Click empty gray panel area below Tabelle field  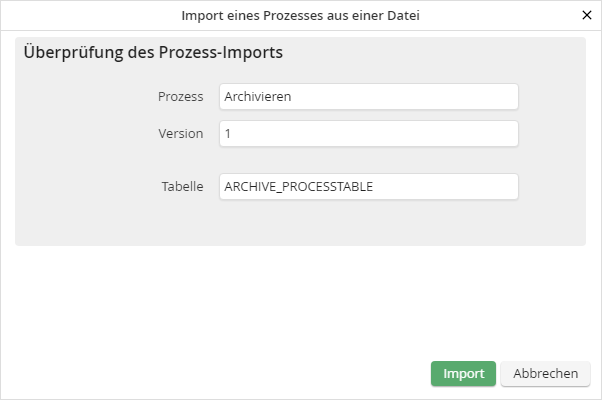300,224
